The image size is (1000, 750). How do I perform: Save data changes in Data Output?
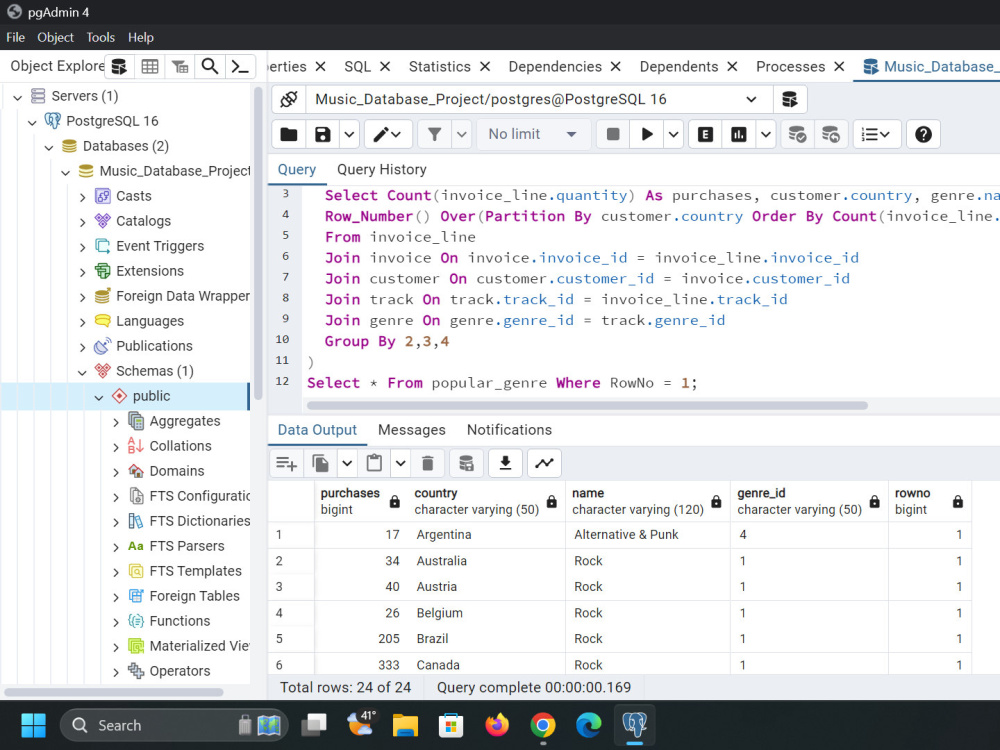[465, 462]
